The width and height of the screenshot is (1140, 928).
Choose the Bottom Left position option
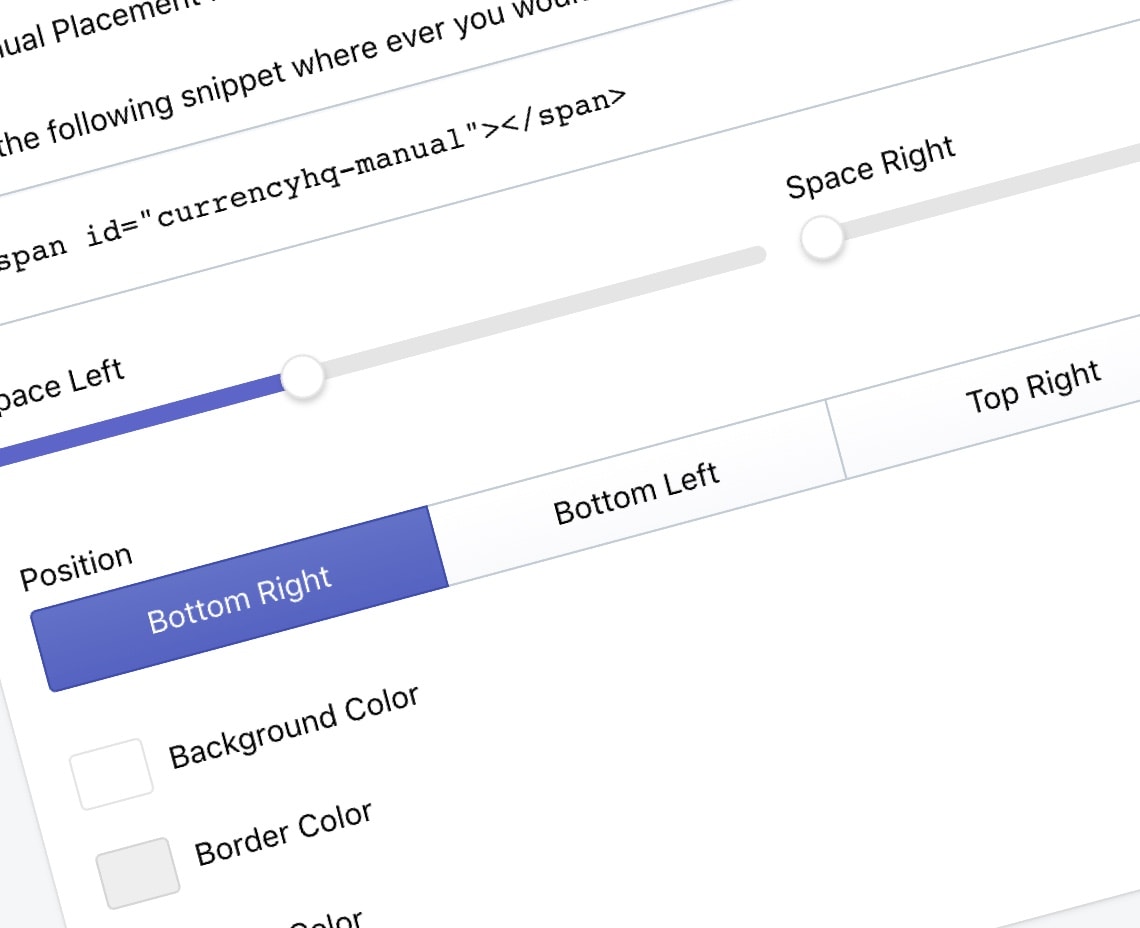pyautogui.click(x=637, y=492)
